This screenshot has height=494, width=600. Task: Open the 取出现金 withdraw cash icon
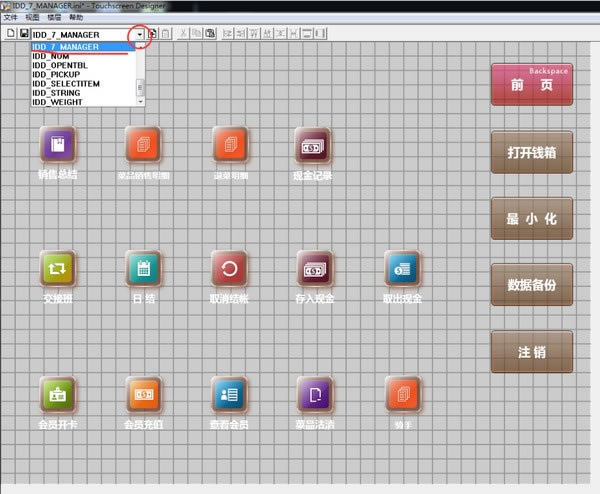pos(402,269)
